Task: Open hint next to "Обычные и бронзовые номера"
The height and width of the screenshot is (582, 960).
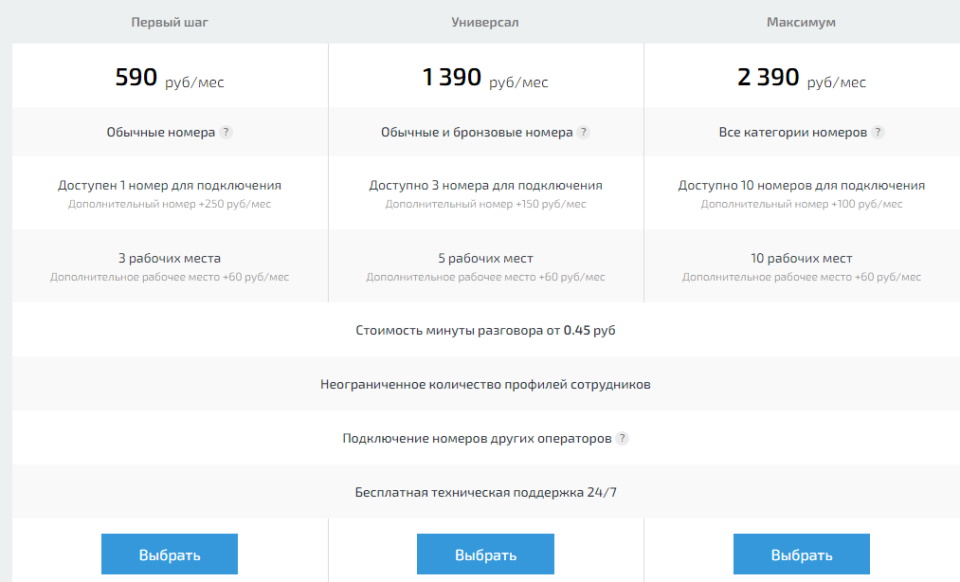Action: (584, 132)
